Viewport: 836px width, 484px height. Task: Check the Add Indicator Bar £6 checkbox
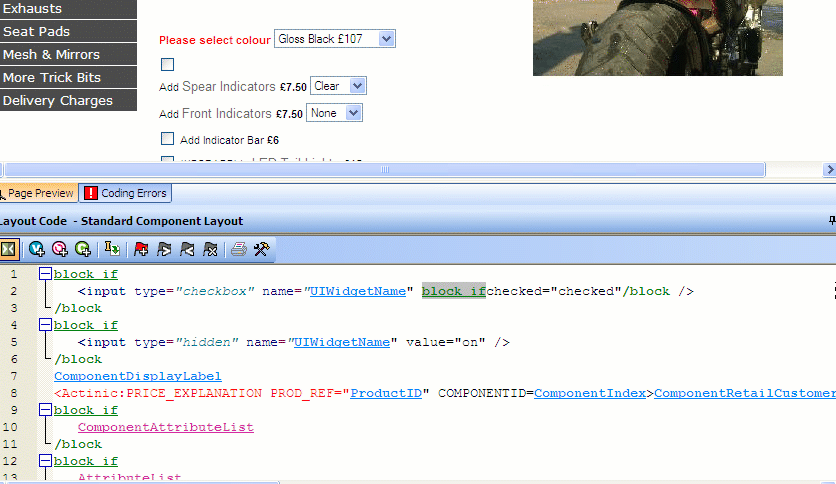coord(168,139)
